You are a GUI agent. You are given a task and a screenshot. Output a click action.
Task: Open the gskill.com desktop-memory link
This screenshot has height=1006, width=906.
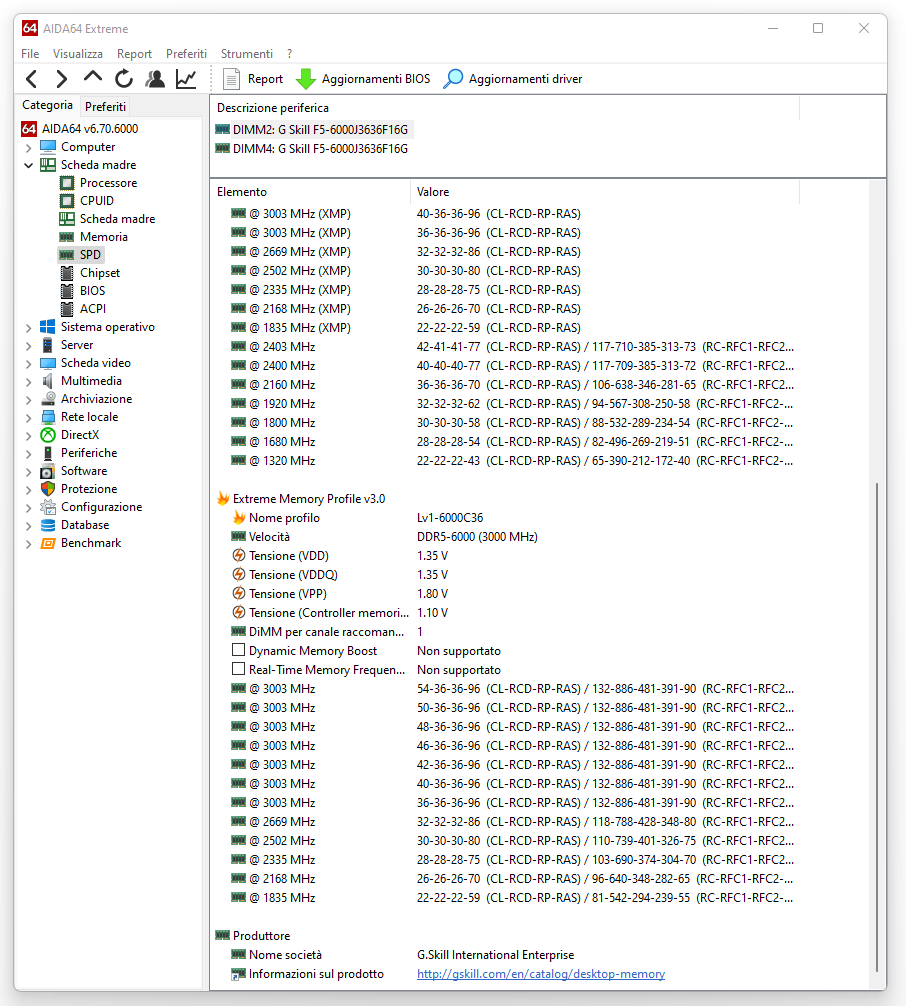pyautogui.click(x=541, y=974)
